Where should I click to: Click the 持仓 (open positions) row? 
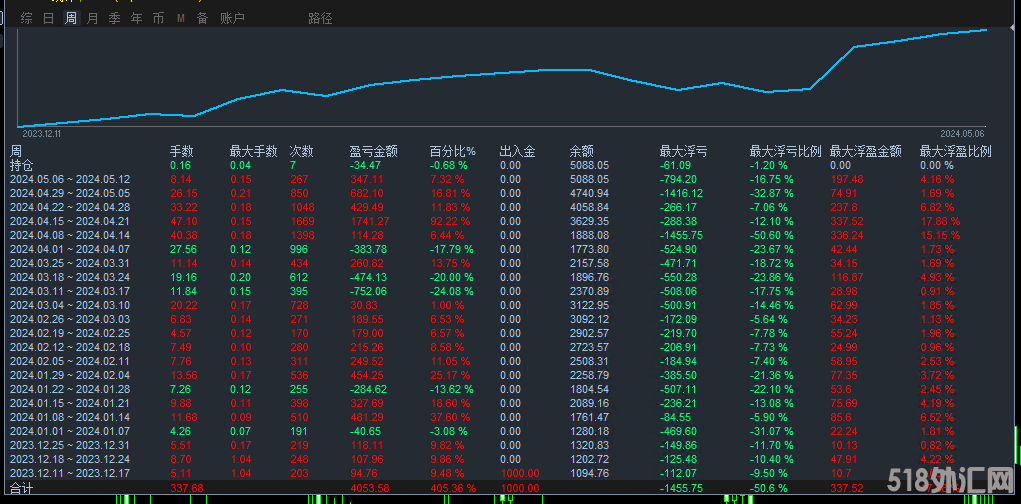coord(21,165)
